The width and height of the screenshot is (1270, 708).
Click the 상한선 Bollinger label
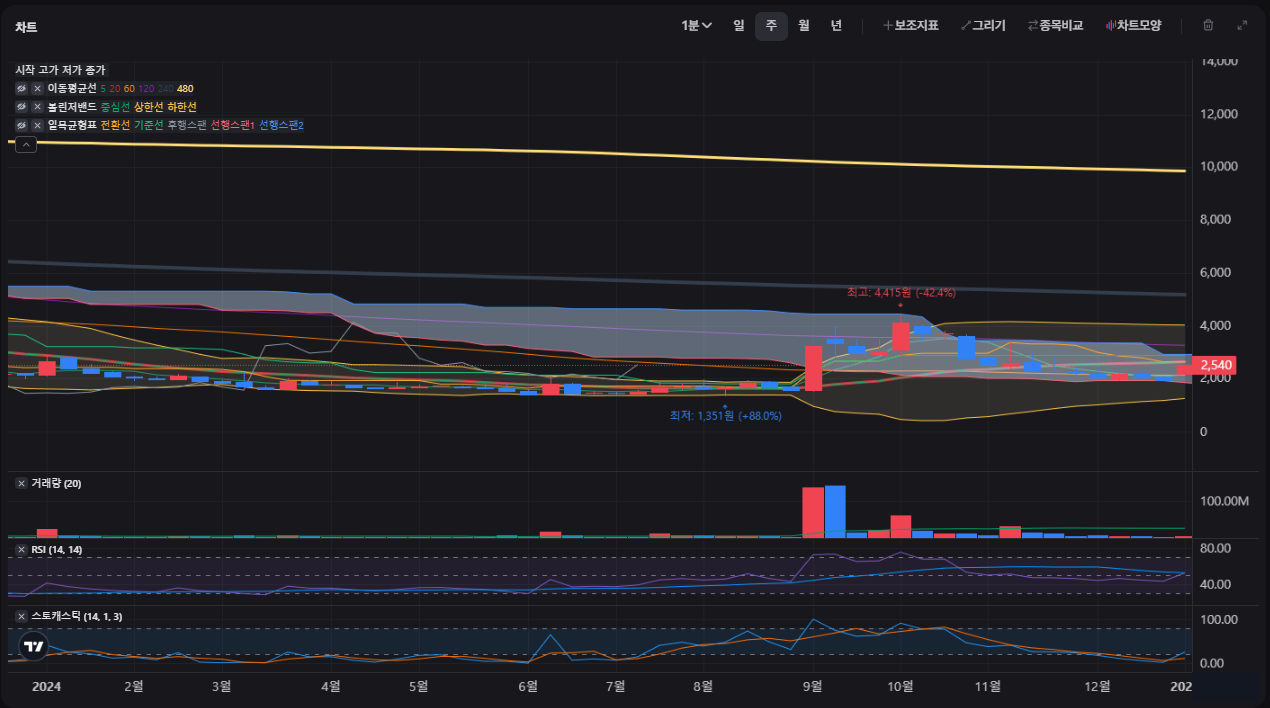coord(148,106)
